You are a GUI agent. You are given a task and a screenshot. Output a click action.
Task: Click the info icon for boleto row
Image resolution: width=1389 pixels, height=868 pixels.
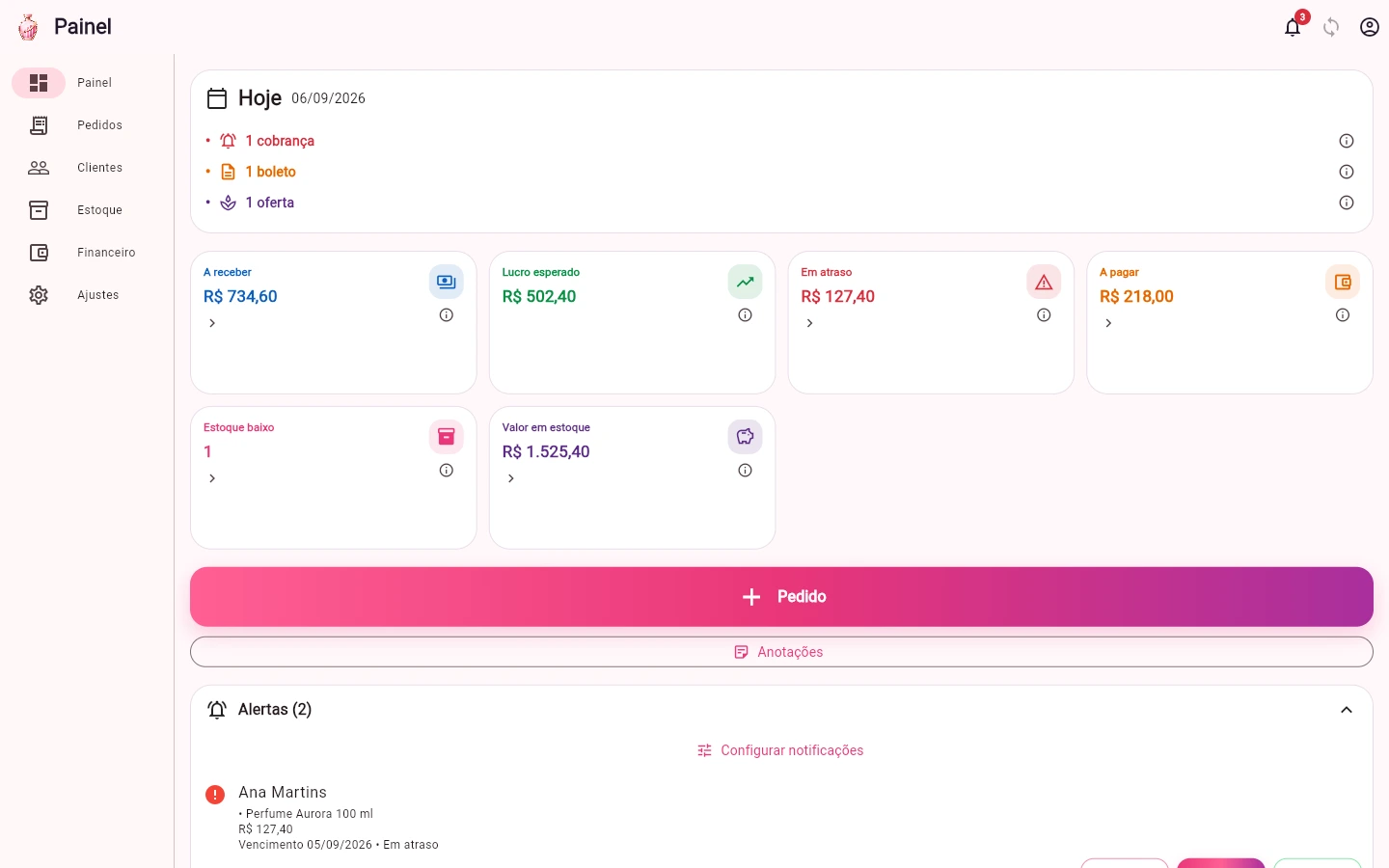1347,172
